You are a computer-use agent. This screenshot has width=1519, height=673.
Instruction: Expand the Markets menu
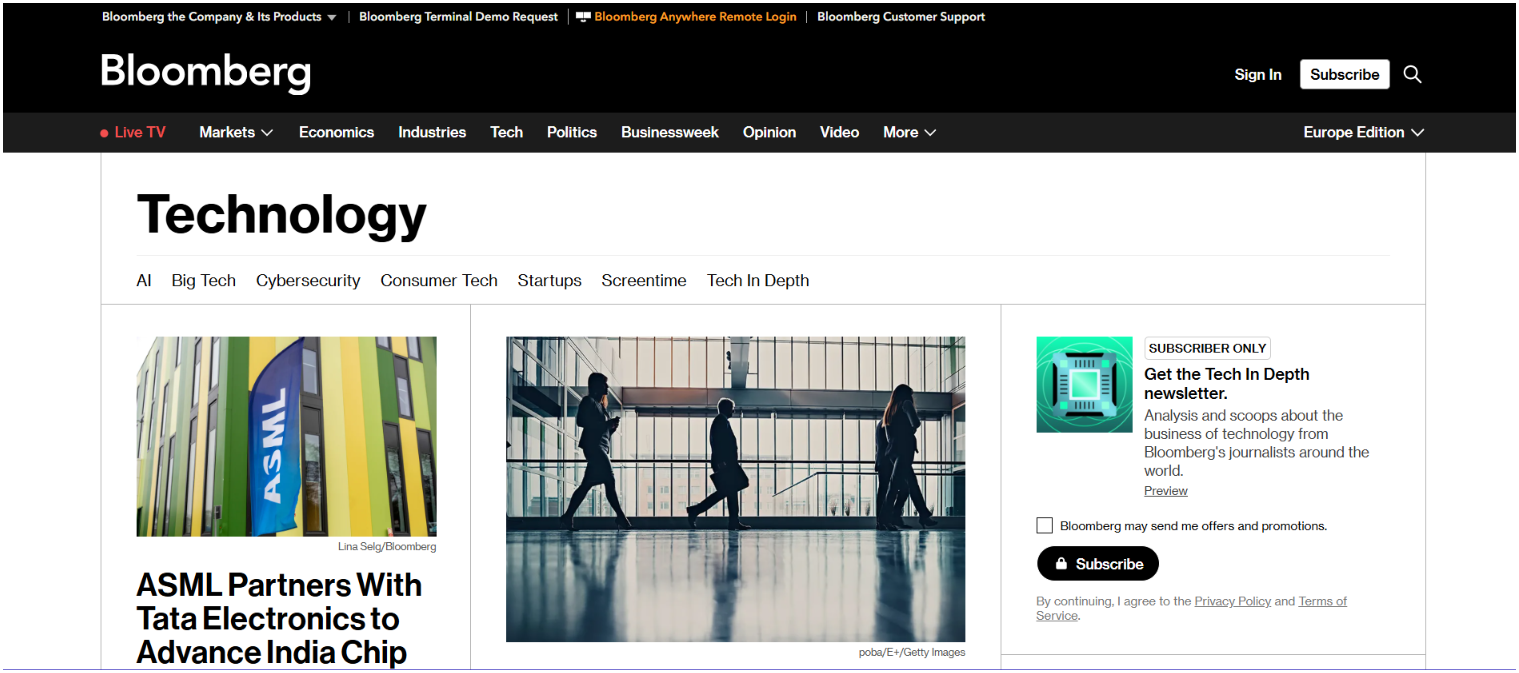(x=236, y=132)
